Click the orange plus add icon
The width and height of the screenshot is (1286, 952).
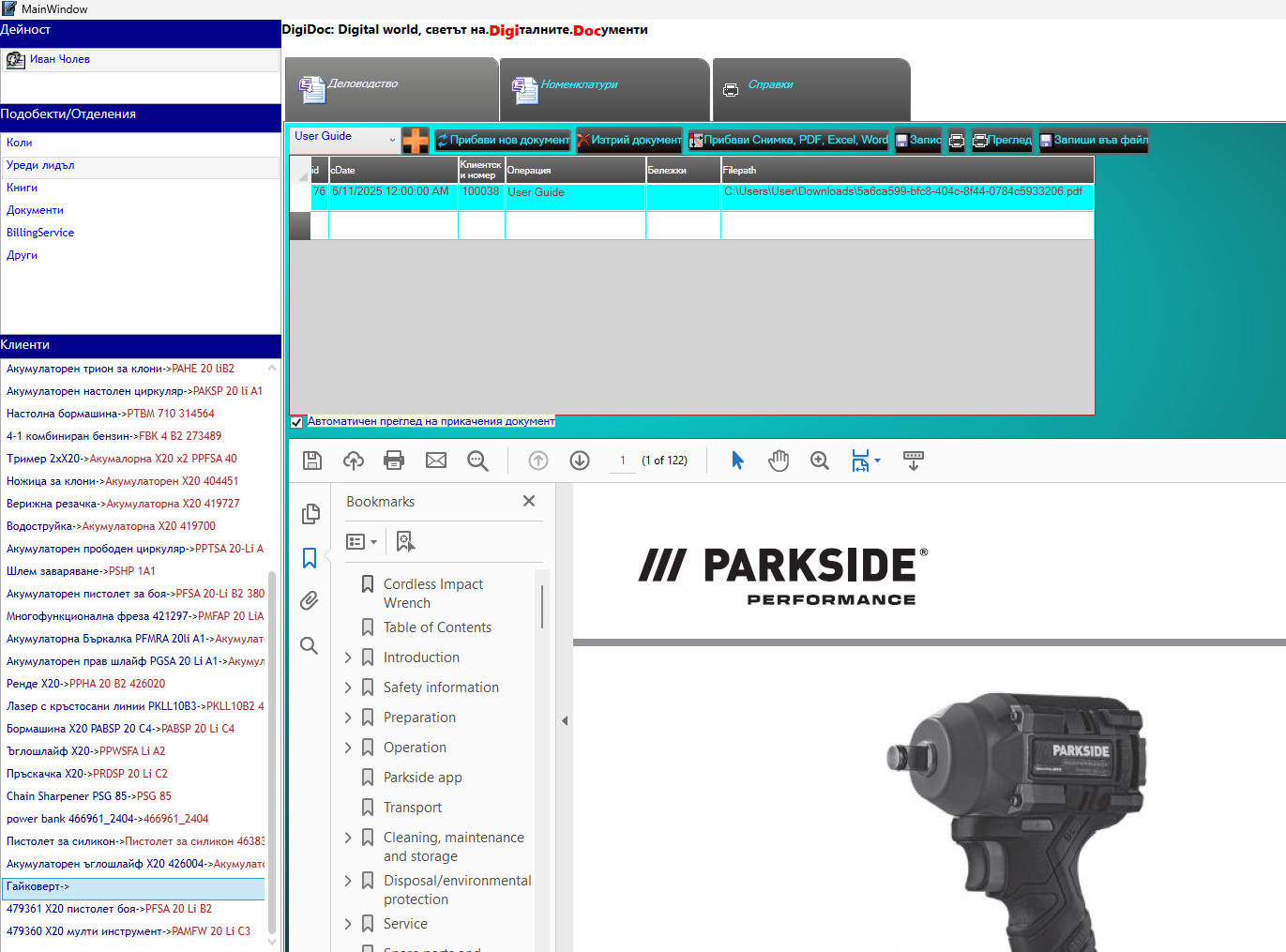tap(415, 140)
